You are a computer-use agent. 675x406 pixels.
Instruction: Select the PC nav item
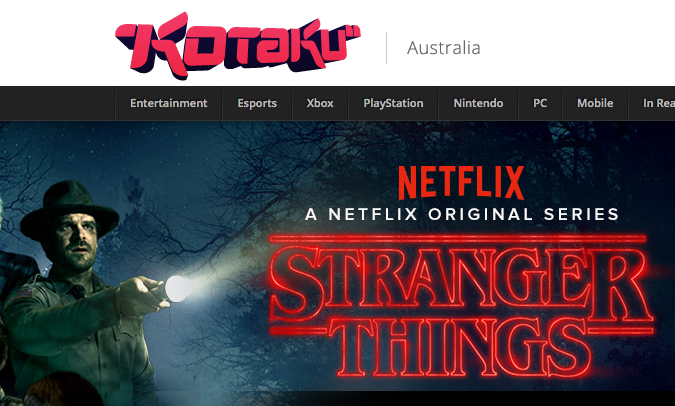click(540, 103)
